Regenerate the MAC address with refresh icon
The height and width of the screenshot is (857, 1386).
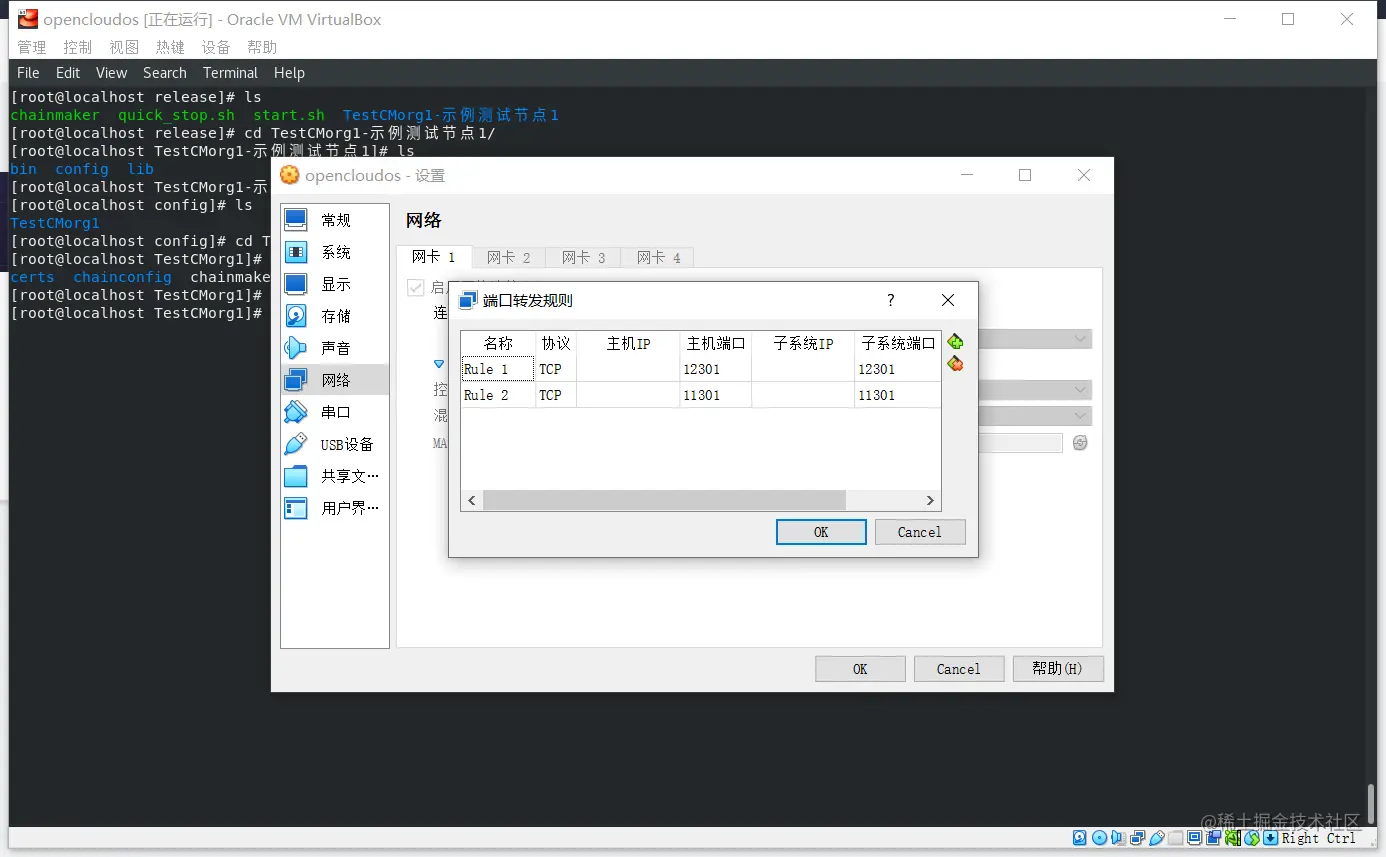(x=1080, y=443)
